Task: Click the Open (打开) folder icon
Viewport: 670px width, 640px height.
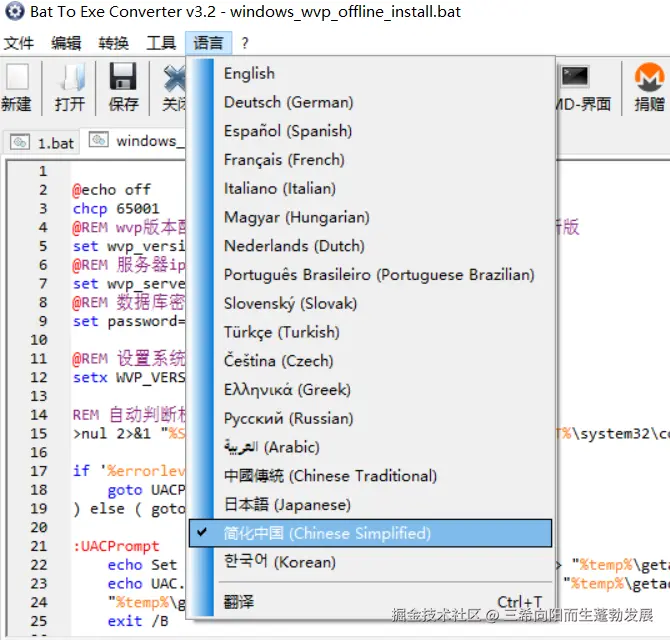Action: pyautogui.click(x=71, y=77)
